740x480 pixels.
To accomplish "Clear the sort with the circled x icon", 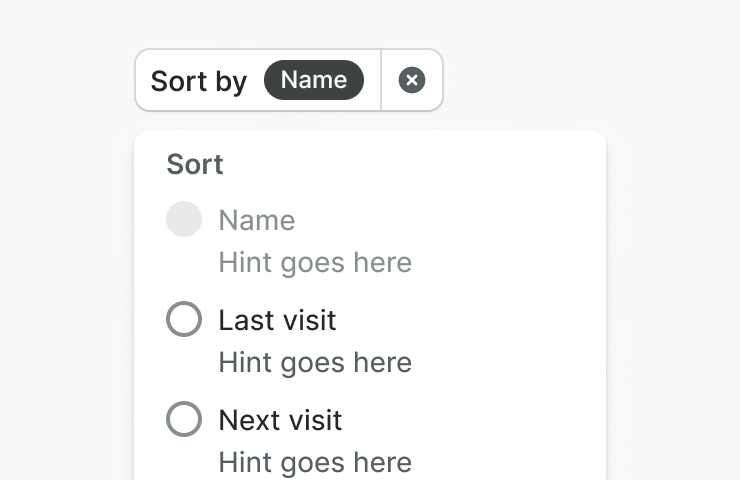I will [412, 81].
